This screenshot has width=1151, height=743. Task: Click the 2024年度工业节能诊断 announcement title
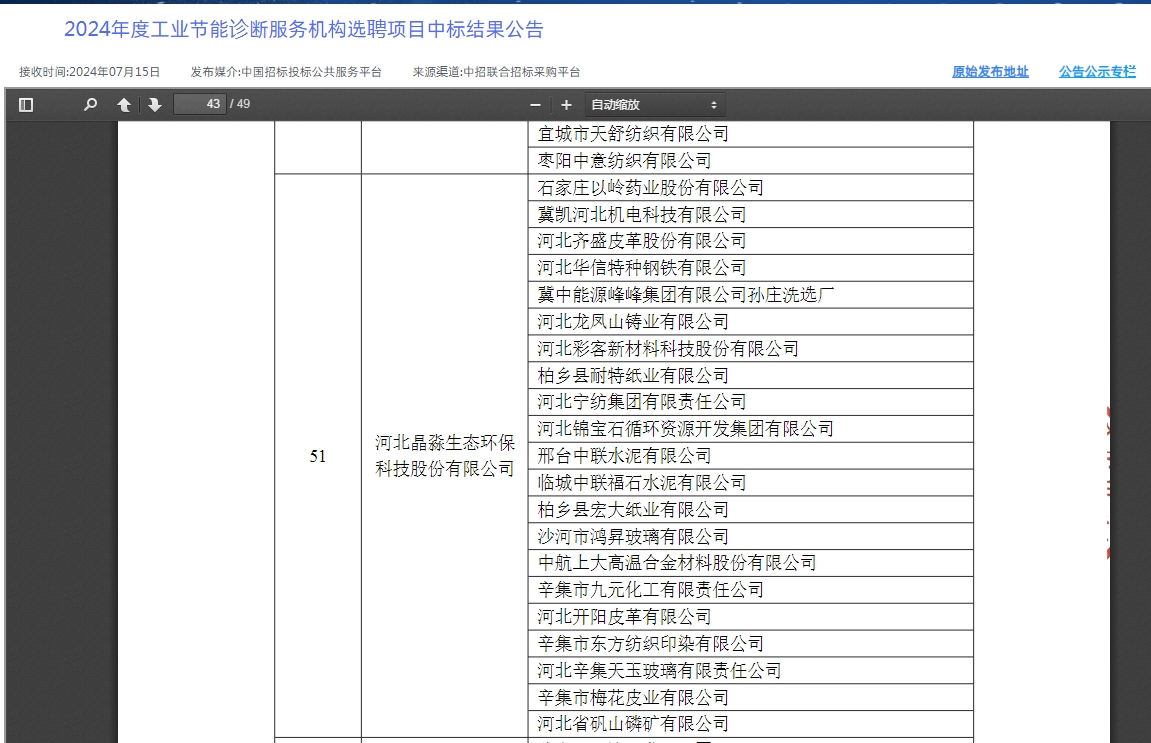coord(304,29)
